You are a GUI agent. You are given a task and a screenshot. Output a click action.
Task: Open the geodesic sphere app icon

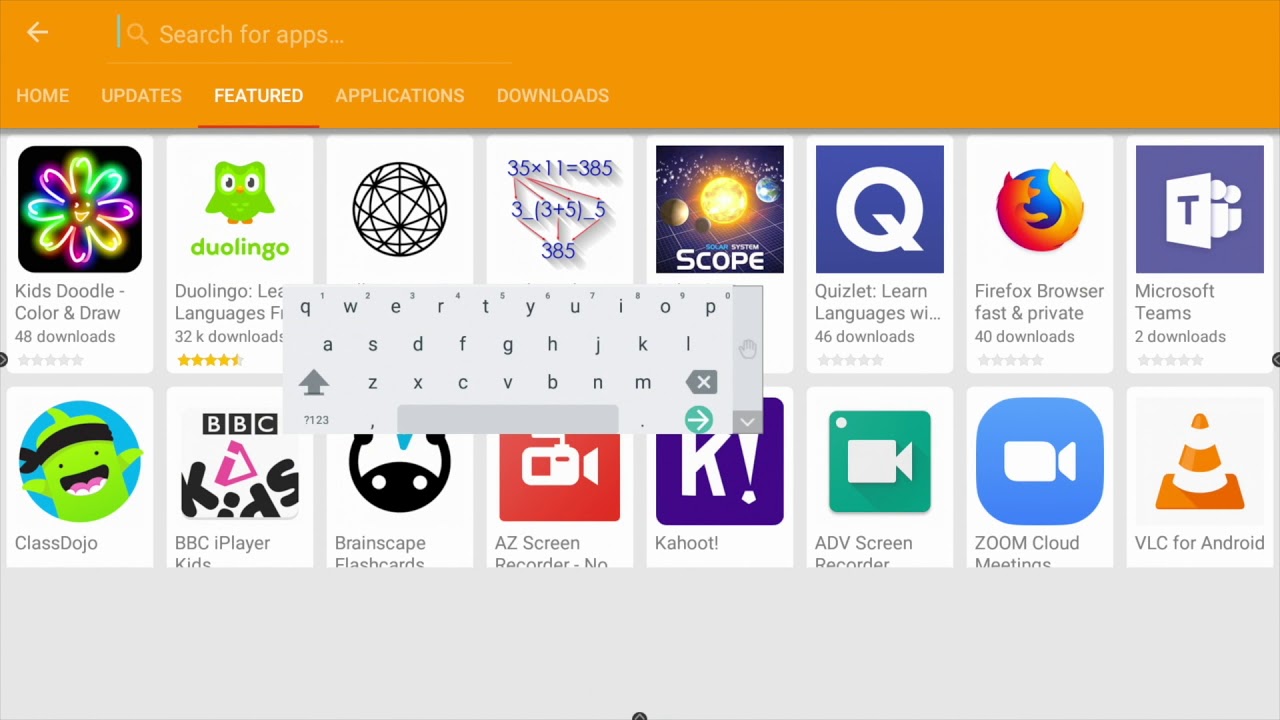tap(400, 209)
